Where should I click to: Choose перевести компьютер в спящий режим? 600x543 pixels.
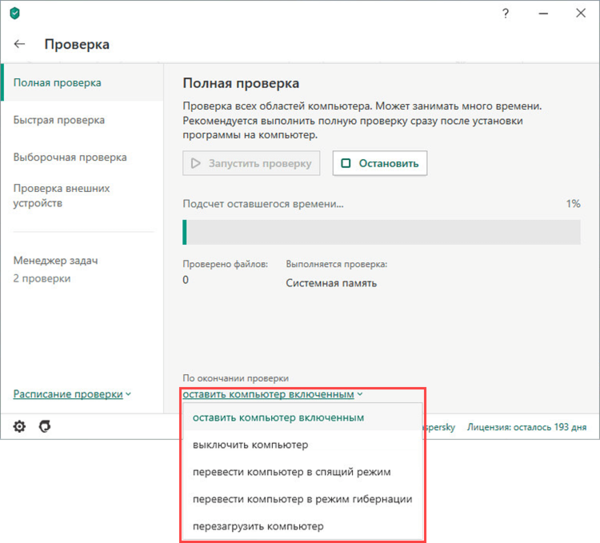(291, 471)
